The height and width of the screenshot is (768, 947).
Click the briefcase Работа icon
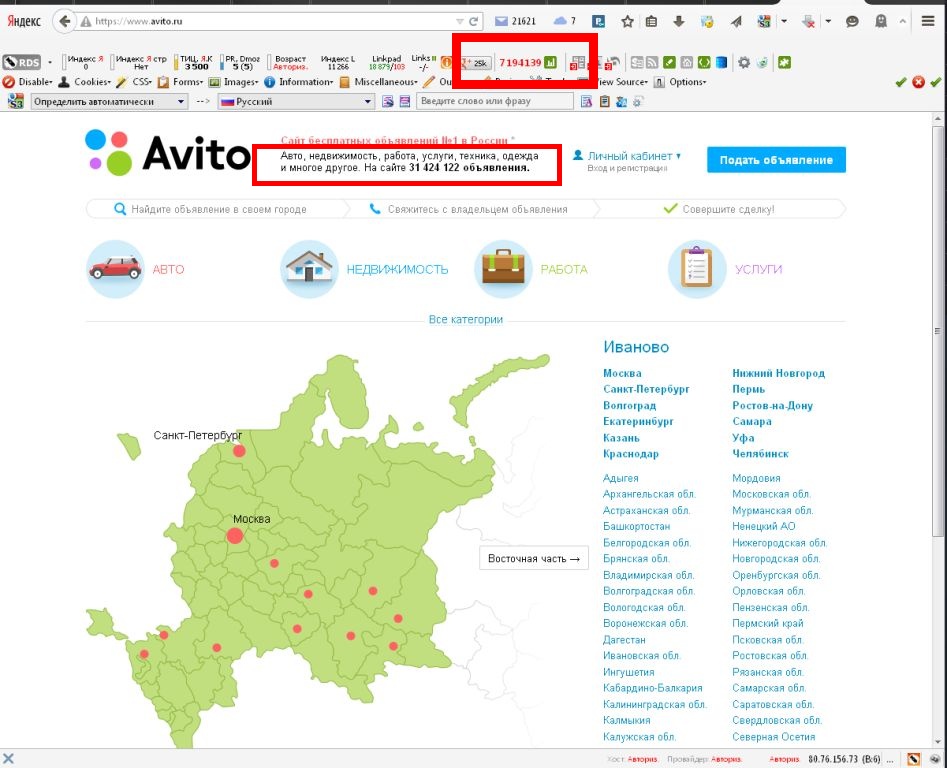pyautogui.click(x=505, y=269)
